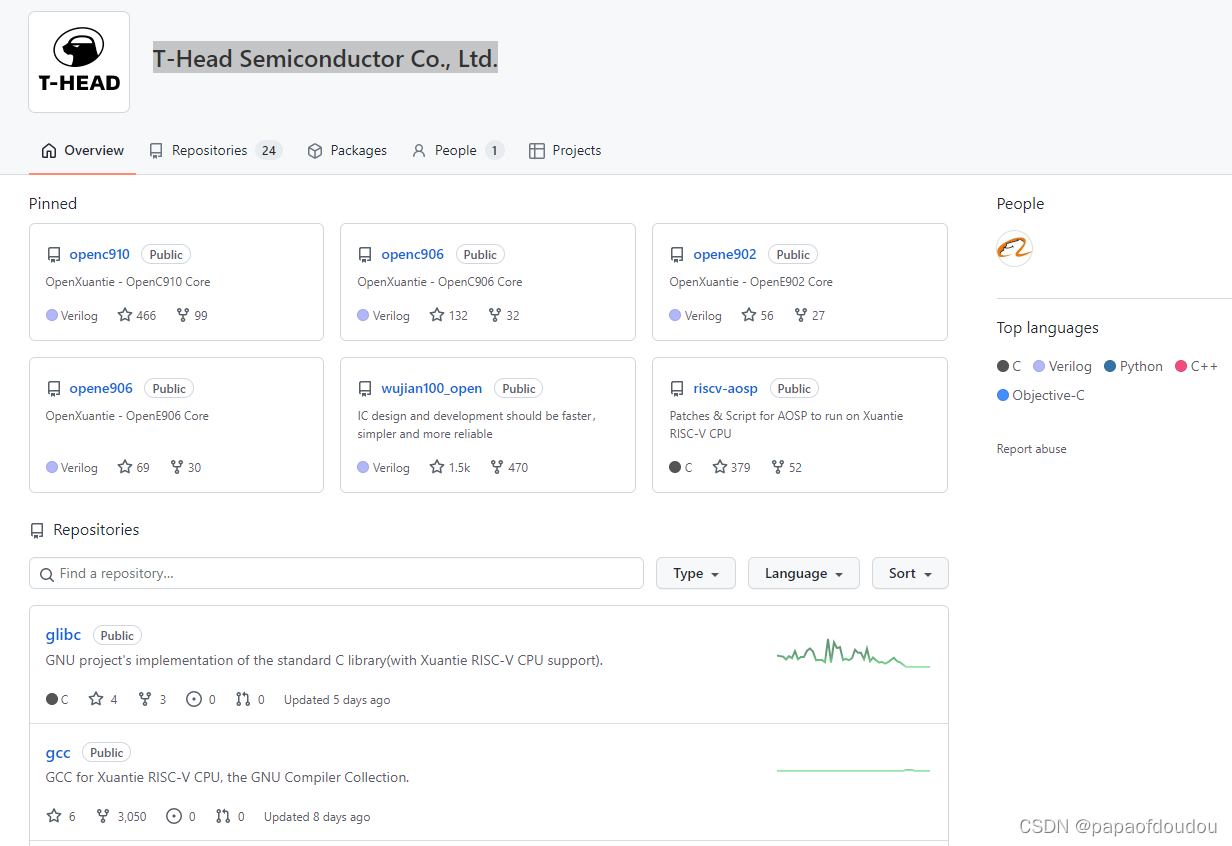This screenshot has height=846, width=1232.
Task: Click the repo icon on wujian100_open card
Action: [x=366, y=389]
